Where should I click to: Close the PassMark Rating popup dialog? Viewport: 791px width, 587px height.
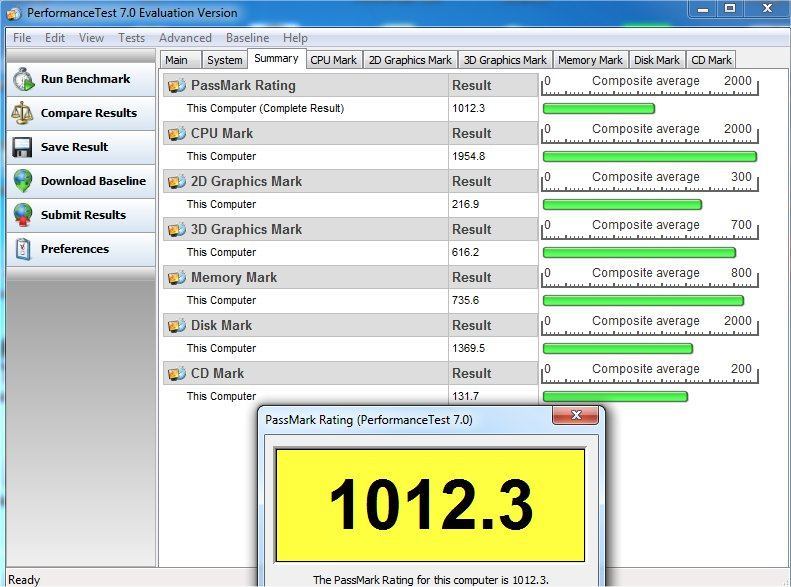576,415
